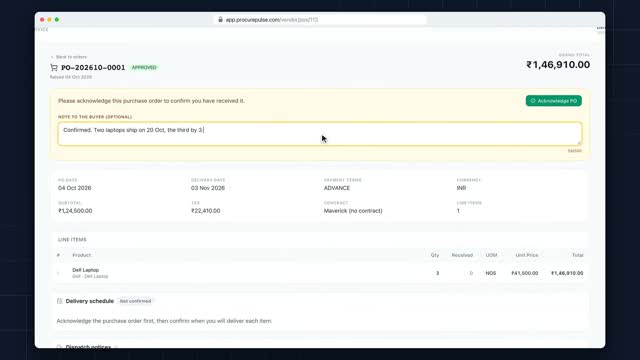Viewport: 640px width, 360px height.
Task: Click the lock icon in the address bar
Action: click(220, 20)
